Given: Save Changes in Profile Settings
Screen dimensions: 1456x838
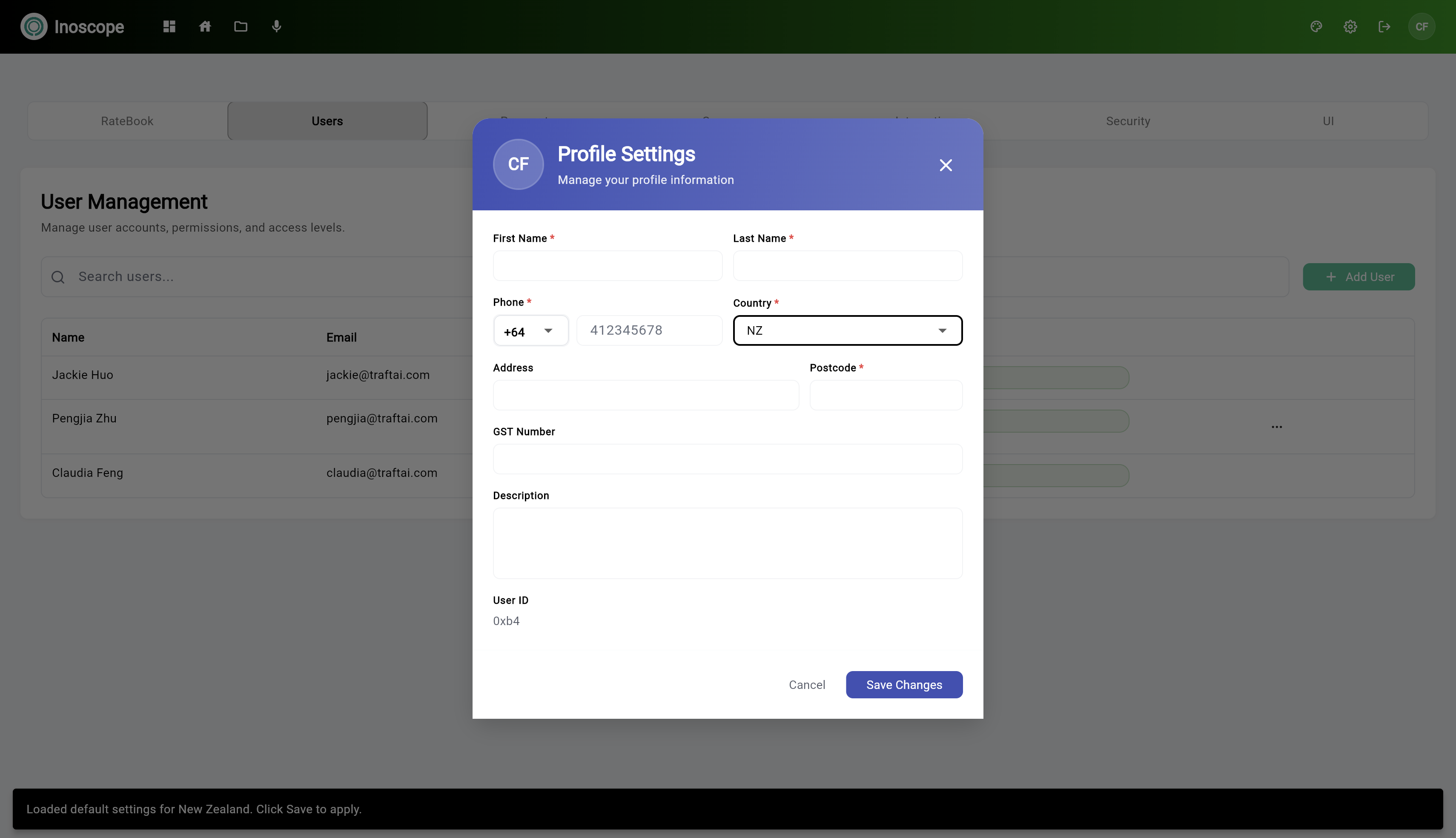Looking at the screenshot, I should click(903, 684).
